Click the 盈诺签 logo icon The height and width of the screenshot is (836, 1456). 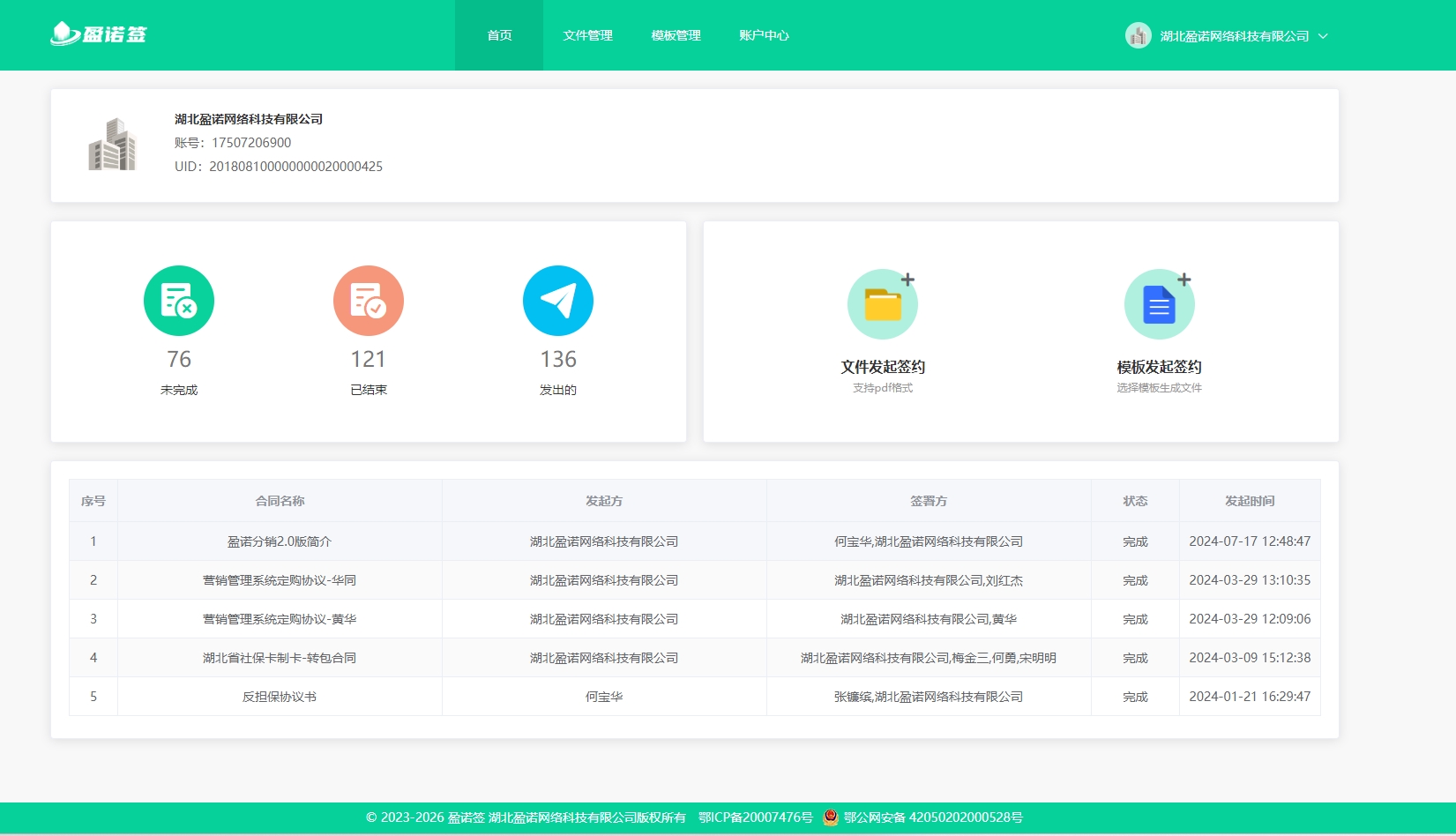(62, 33)
